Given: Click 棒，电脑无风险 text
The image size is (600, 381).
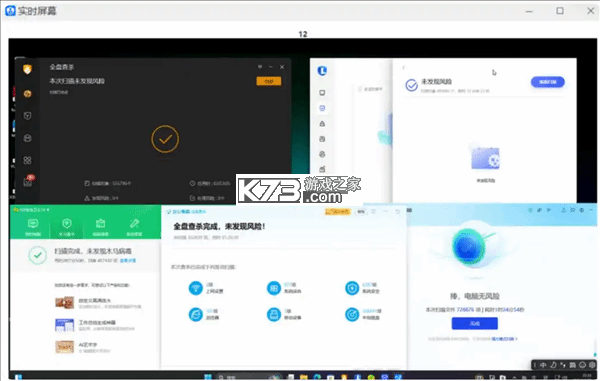Looking at the screenshot, I should pyautogui.click(x=474, y=296).
